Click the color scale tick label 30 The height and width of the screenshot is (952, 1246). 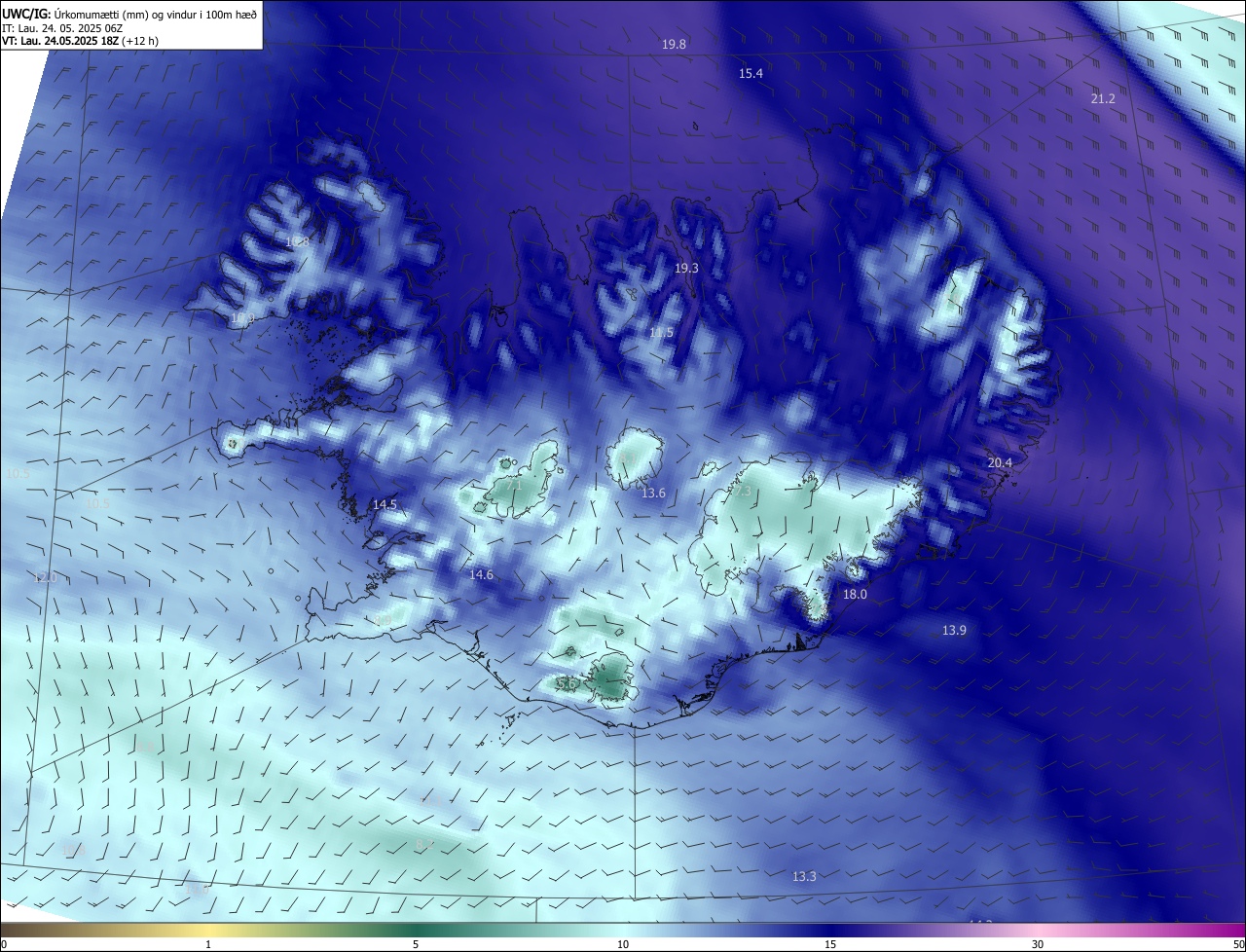(x=1038, y=945)
